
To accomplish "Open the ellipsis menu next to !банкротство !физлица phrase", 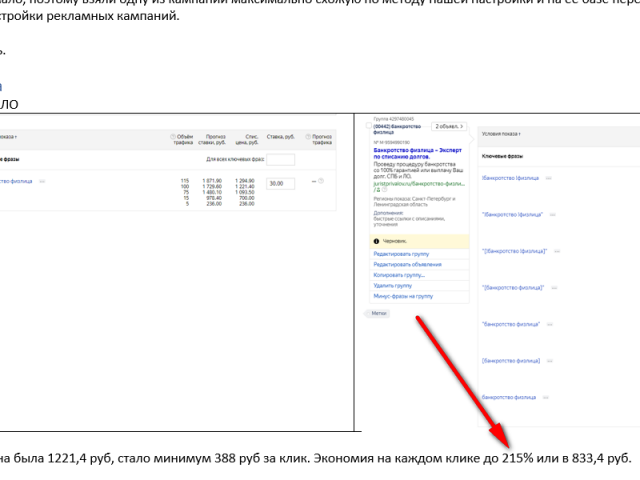I will coord(549,178).
